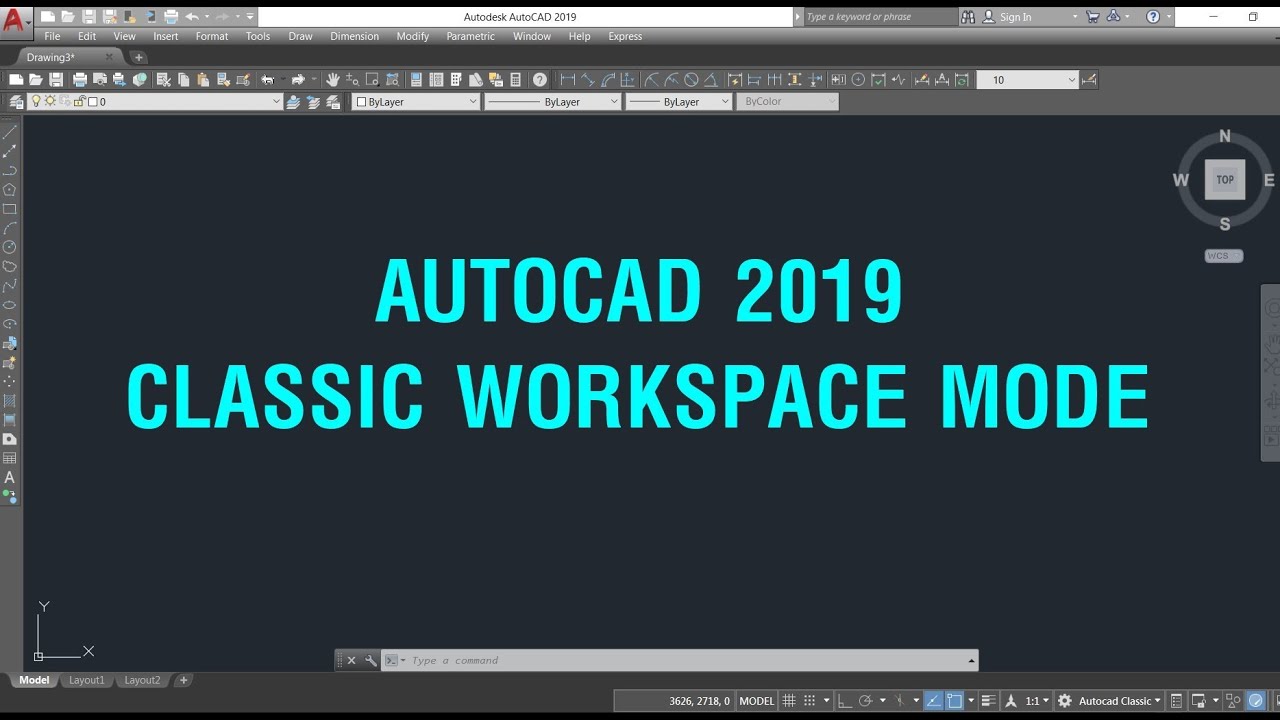This screenshot has width=1280, height=720.
Task: Click the Dimension Style icon beside dropdown
Action: 1089,80
